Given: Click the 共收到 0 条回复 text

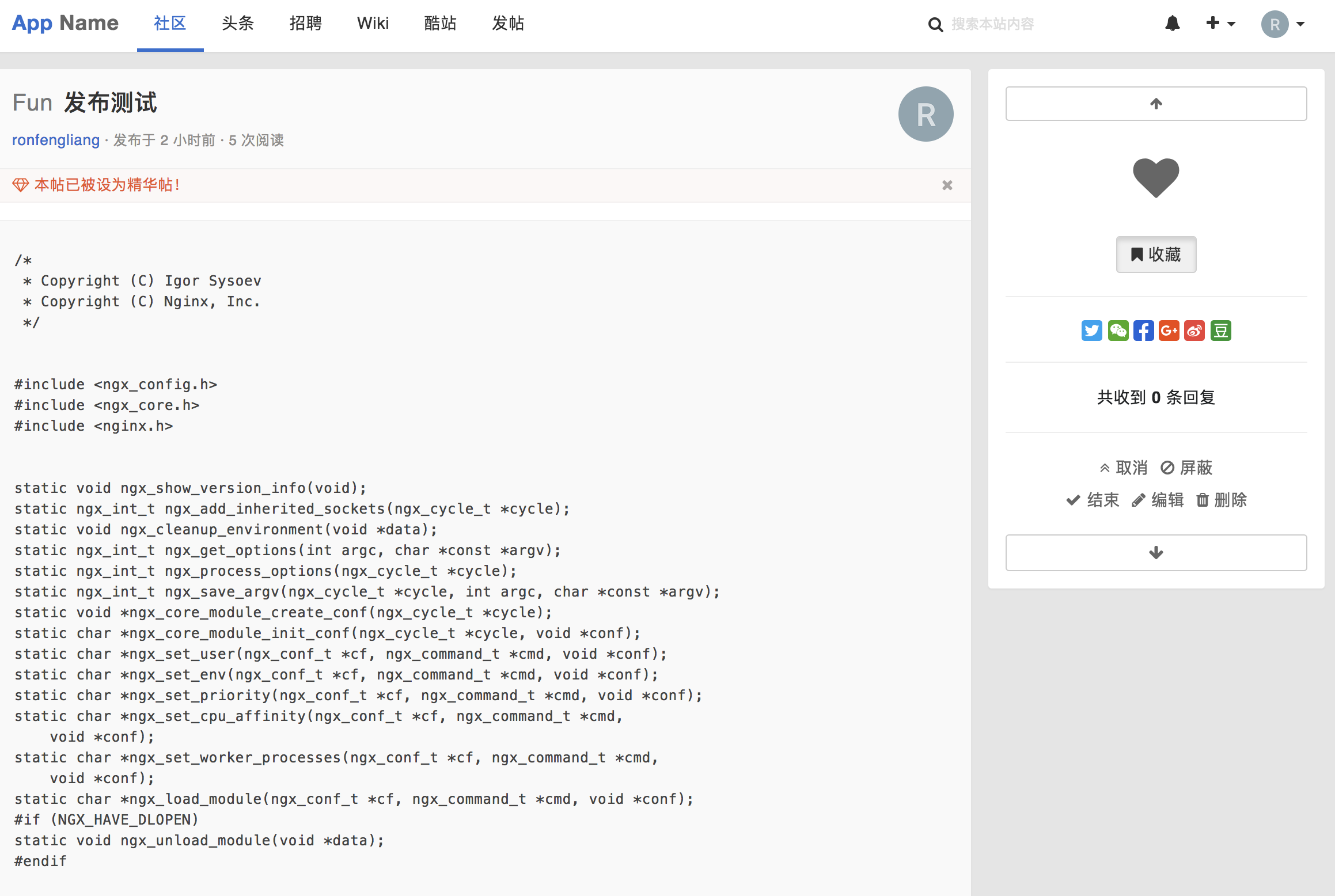Looking at the screenshot, I should click(1156, 397).
